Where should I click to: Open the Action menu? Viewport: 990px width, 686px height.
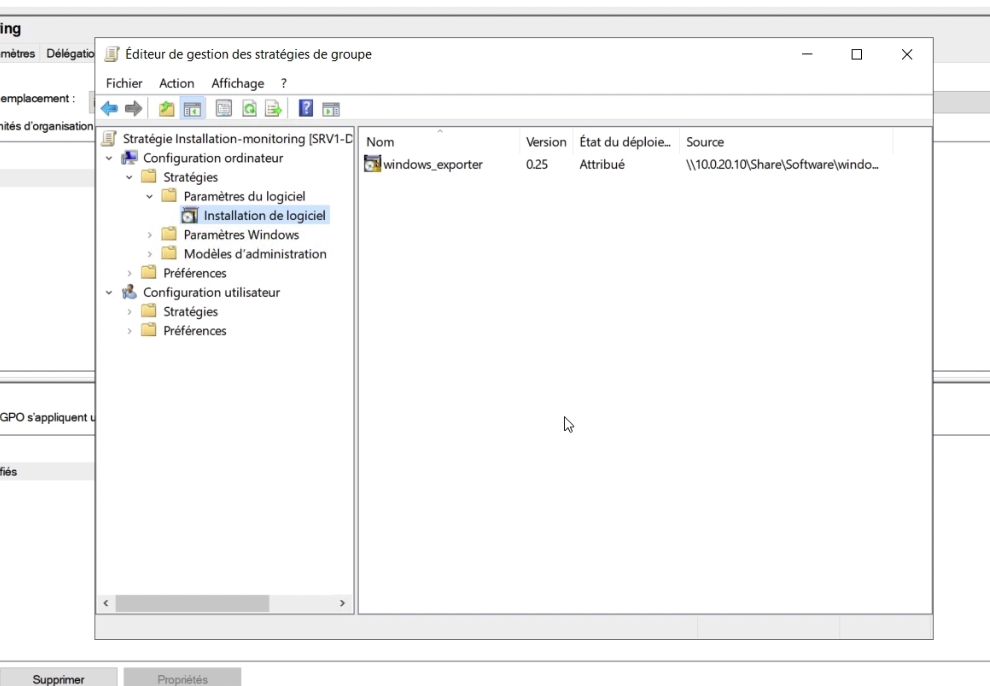click(177, 83)
